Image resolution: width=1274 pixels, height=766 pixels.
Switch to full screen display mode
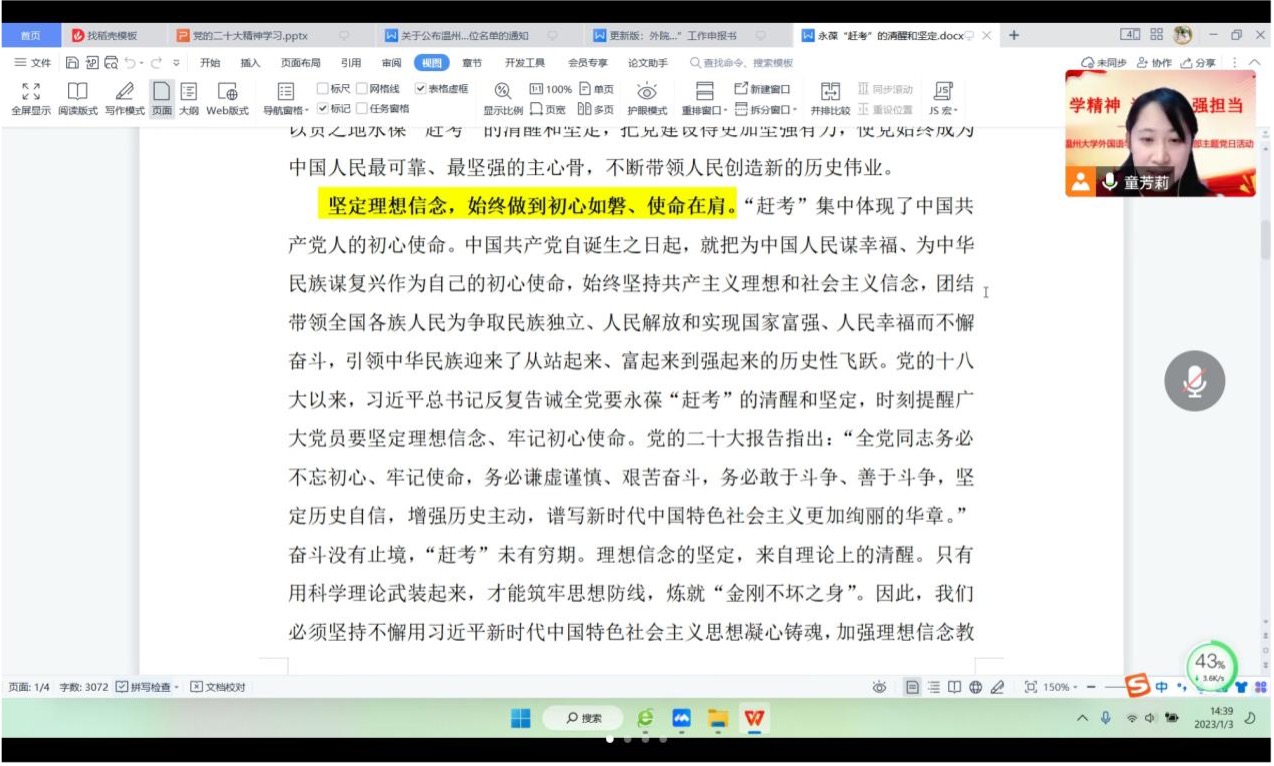pos(30,98)
